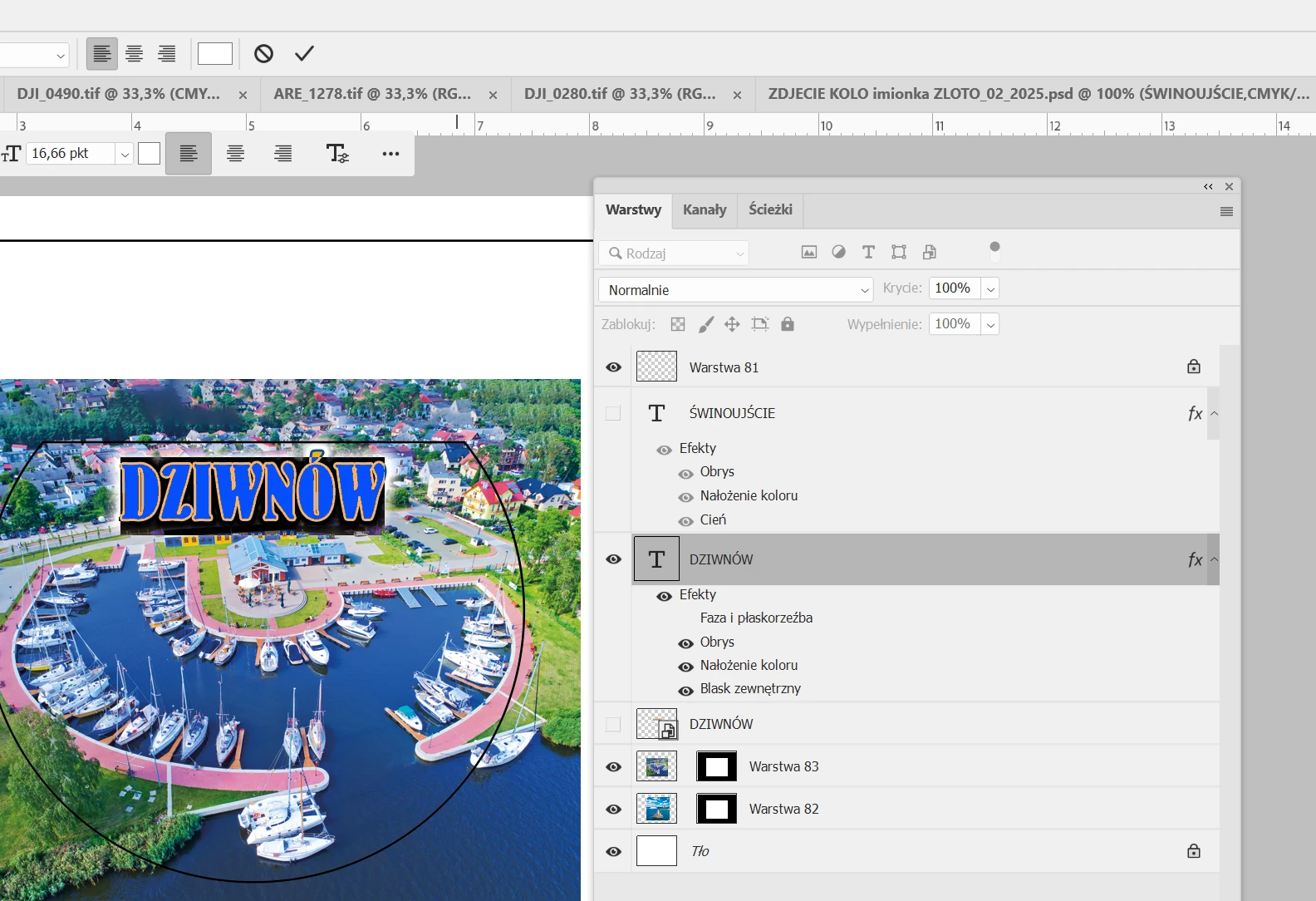The image size is (1316, 901).
Task: Left align text in top options bar
Action: [102, 54]
